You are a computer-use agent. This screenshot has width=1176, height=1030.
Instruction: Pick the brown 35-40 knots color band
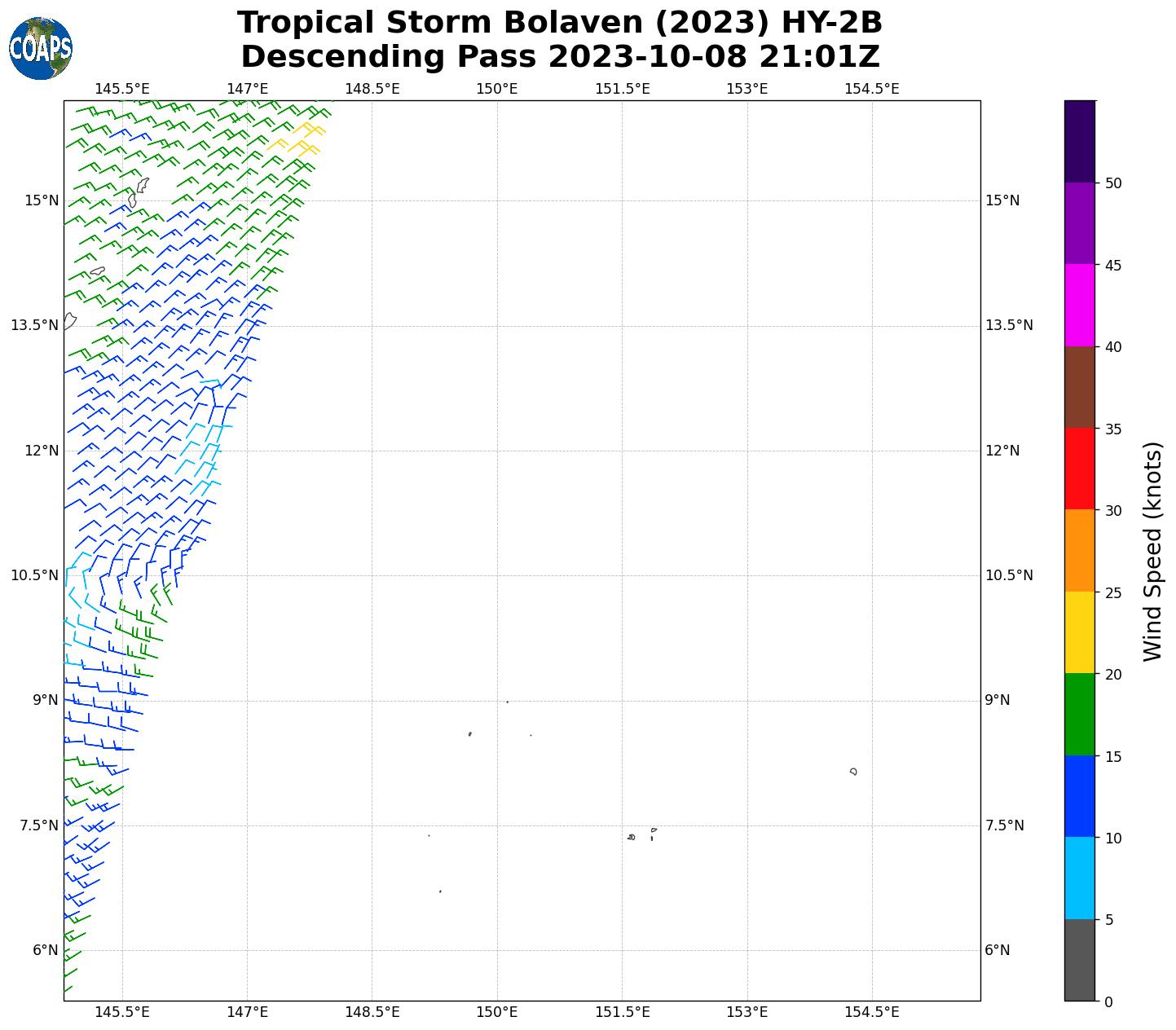coord(1080,387)
